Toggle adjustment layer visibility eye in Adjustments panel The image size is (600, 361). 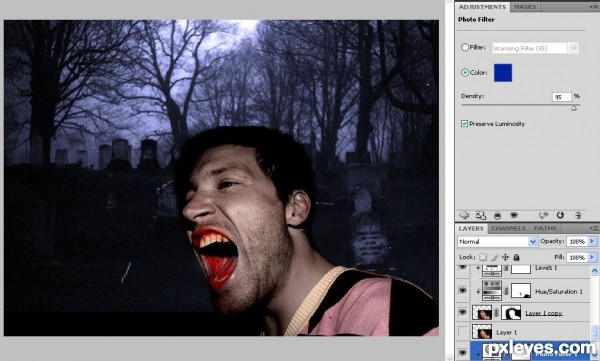514,216
